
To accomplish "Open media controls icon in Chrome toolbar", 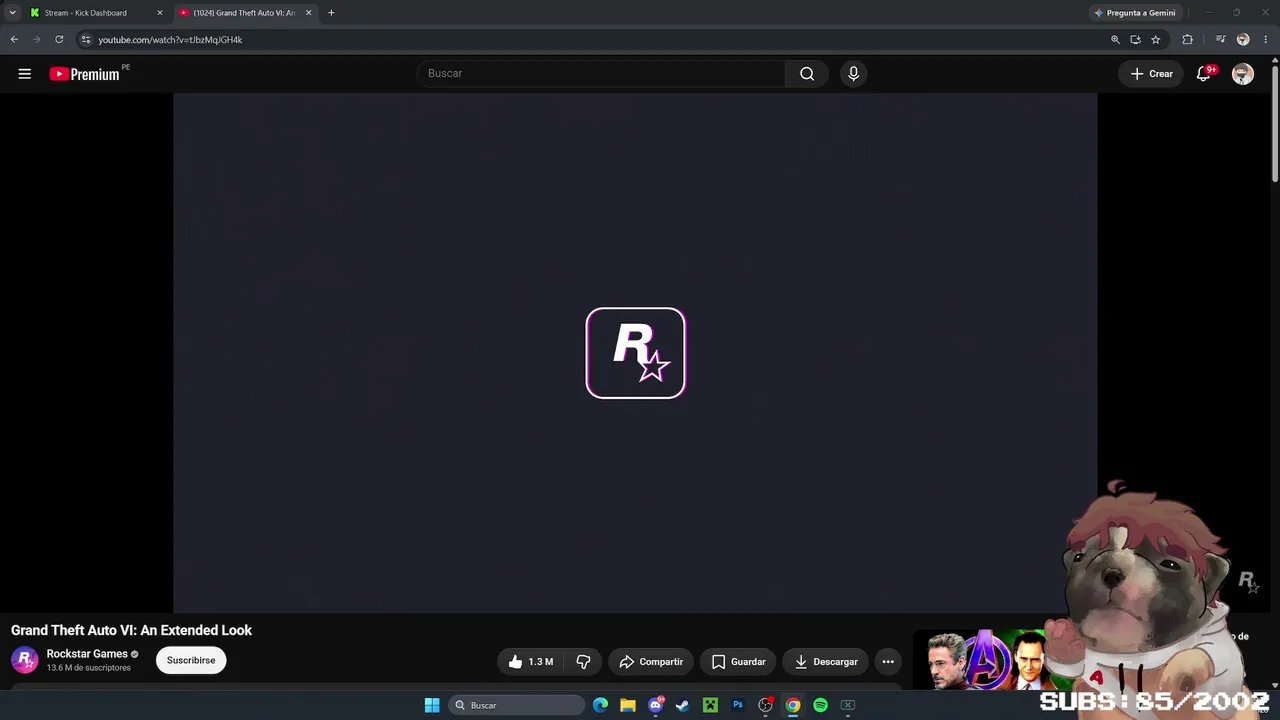I will 1220,39.
